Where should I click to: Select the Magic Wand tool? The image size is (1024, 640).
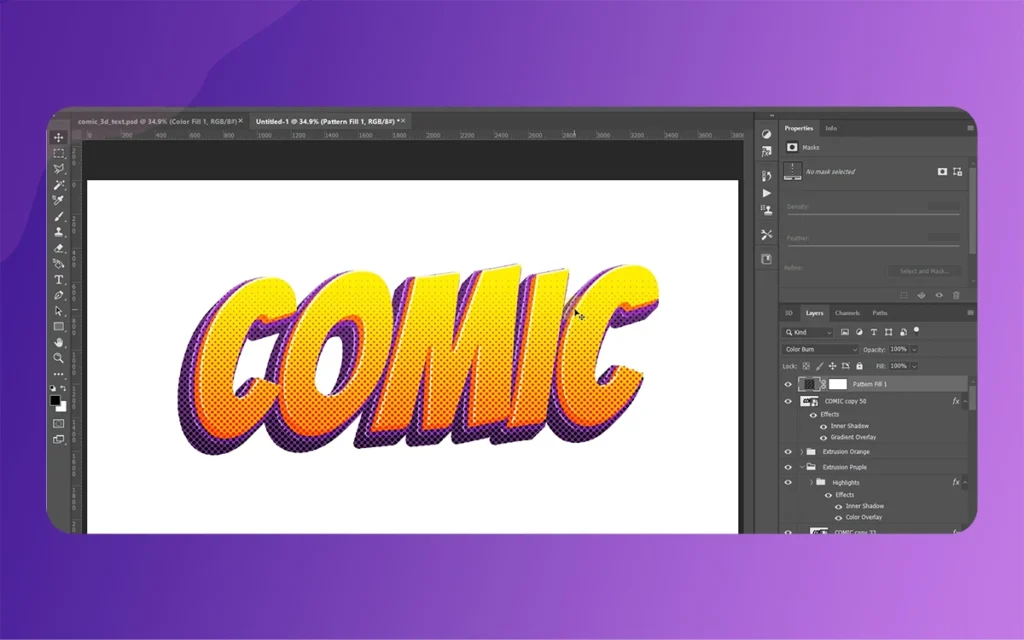59,185
